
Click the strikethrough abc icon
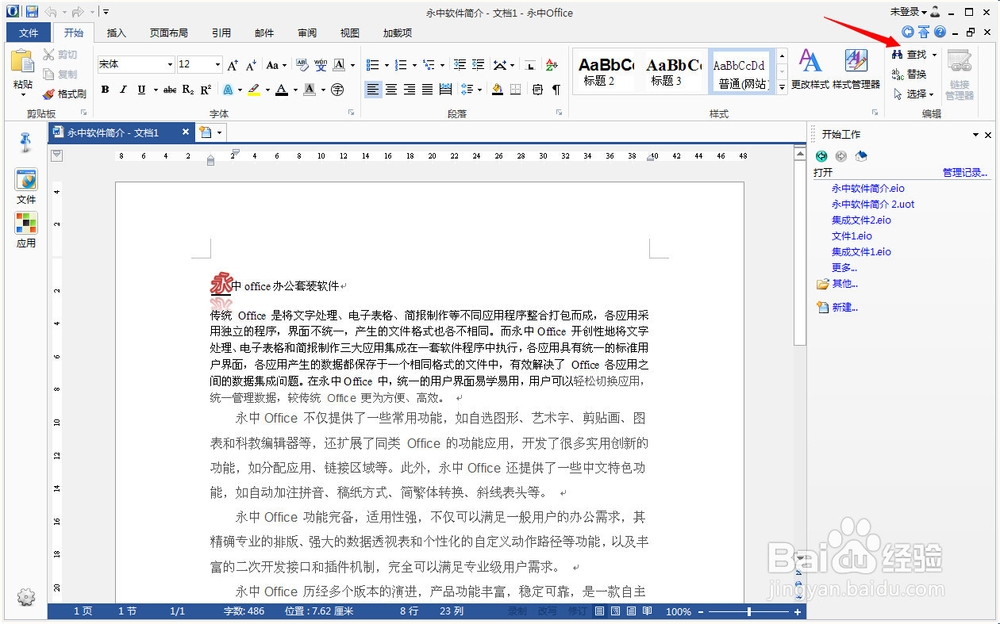tap(170, 90)
